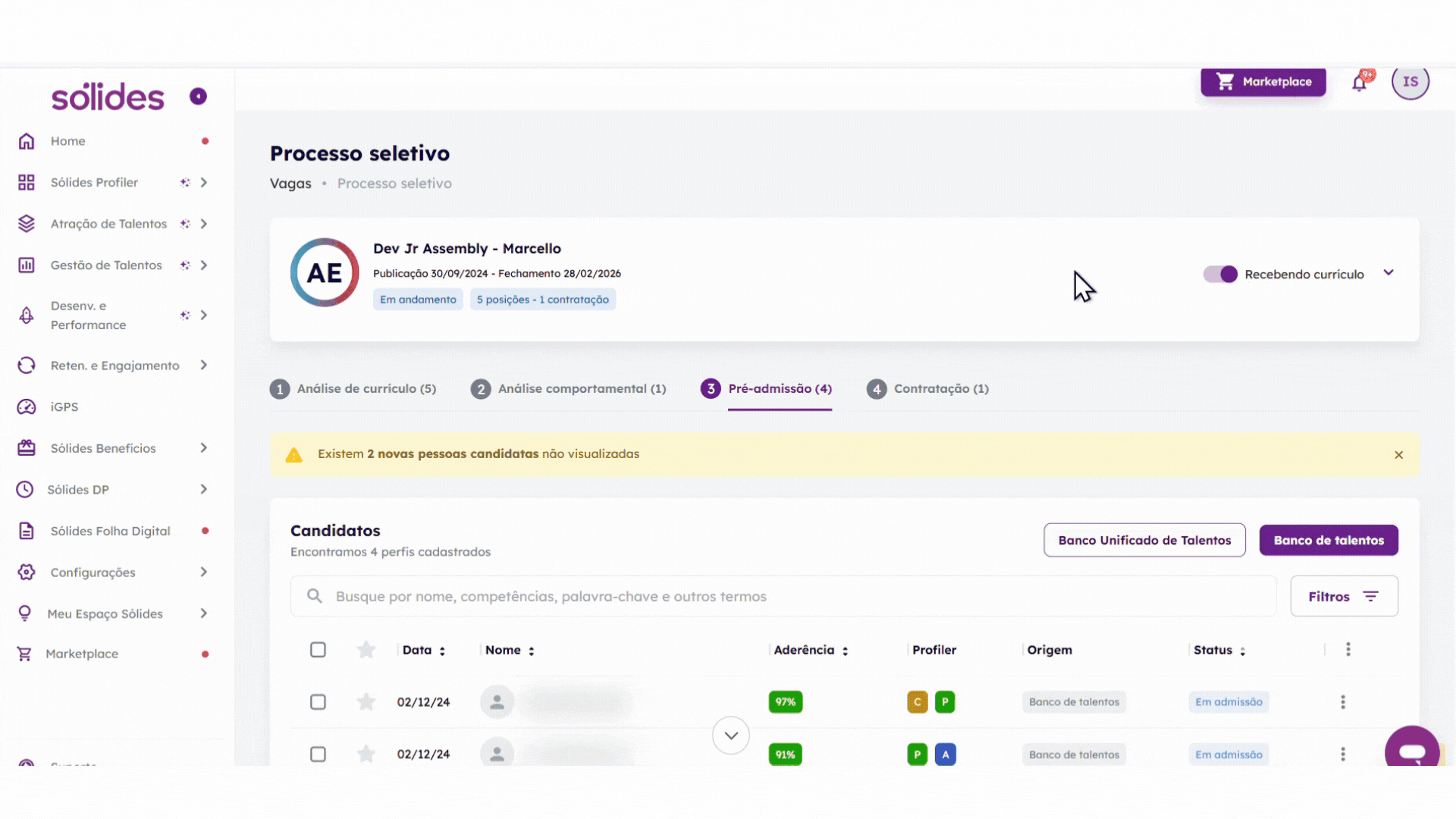
Task: Expand Gestão de Talentos submenu arrow
Action: point(203,265)
